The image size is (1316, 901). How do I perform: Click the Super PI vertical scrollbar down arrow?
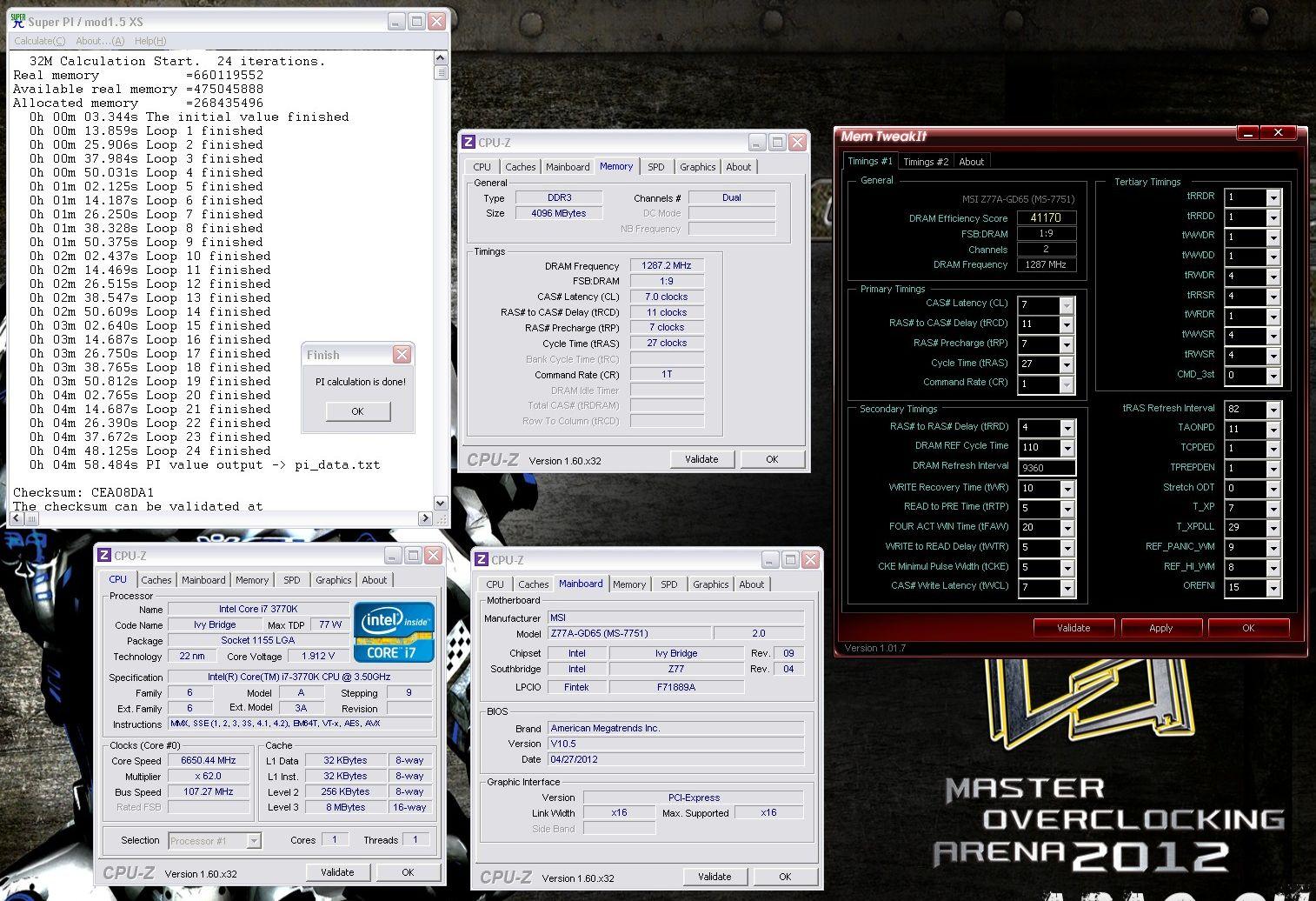click(440, 503)
